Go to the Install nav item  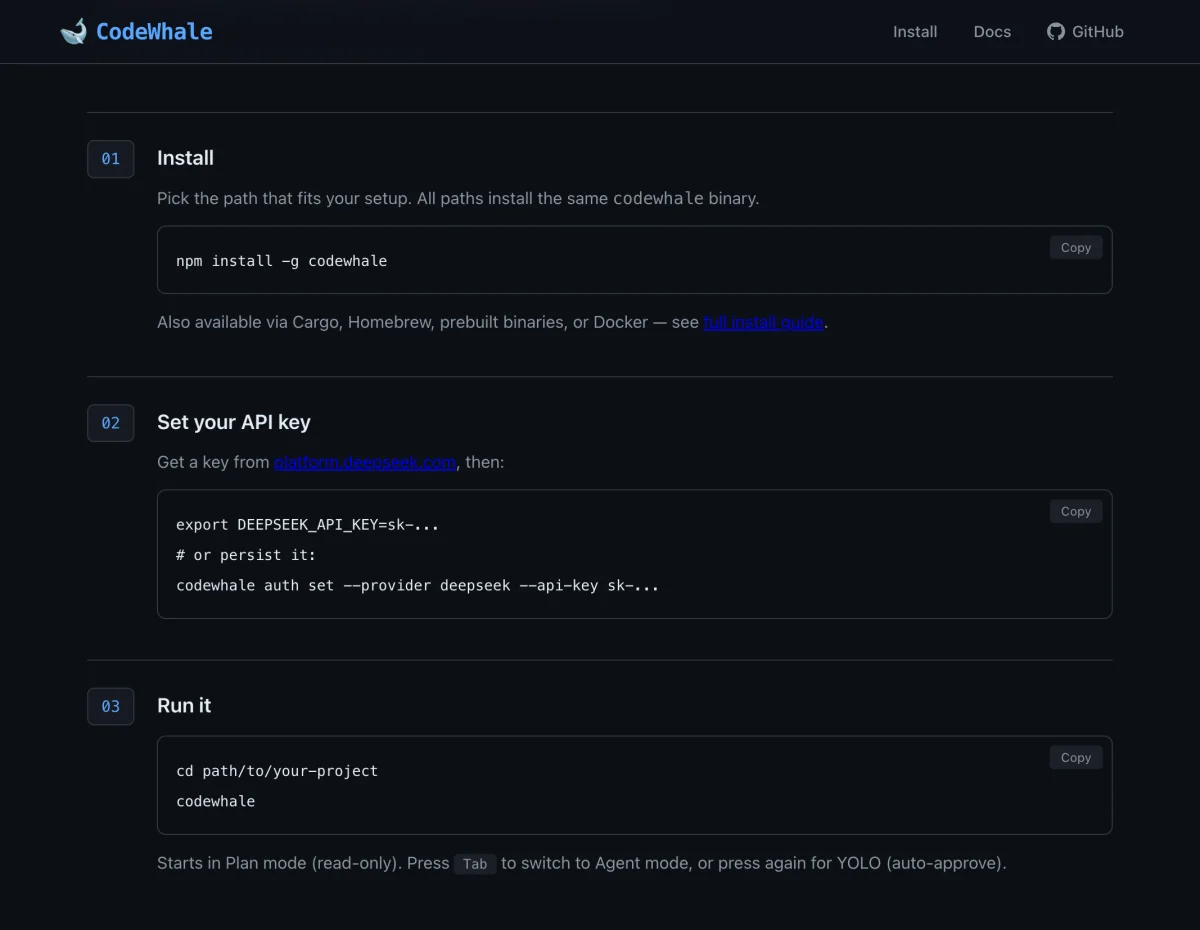[915, 32]
